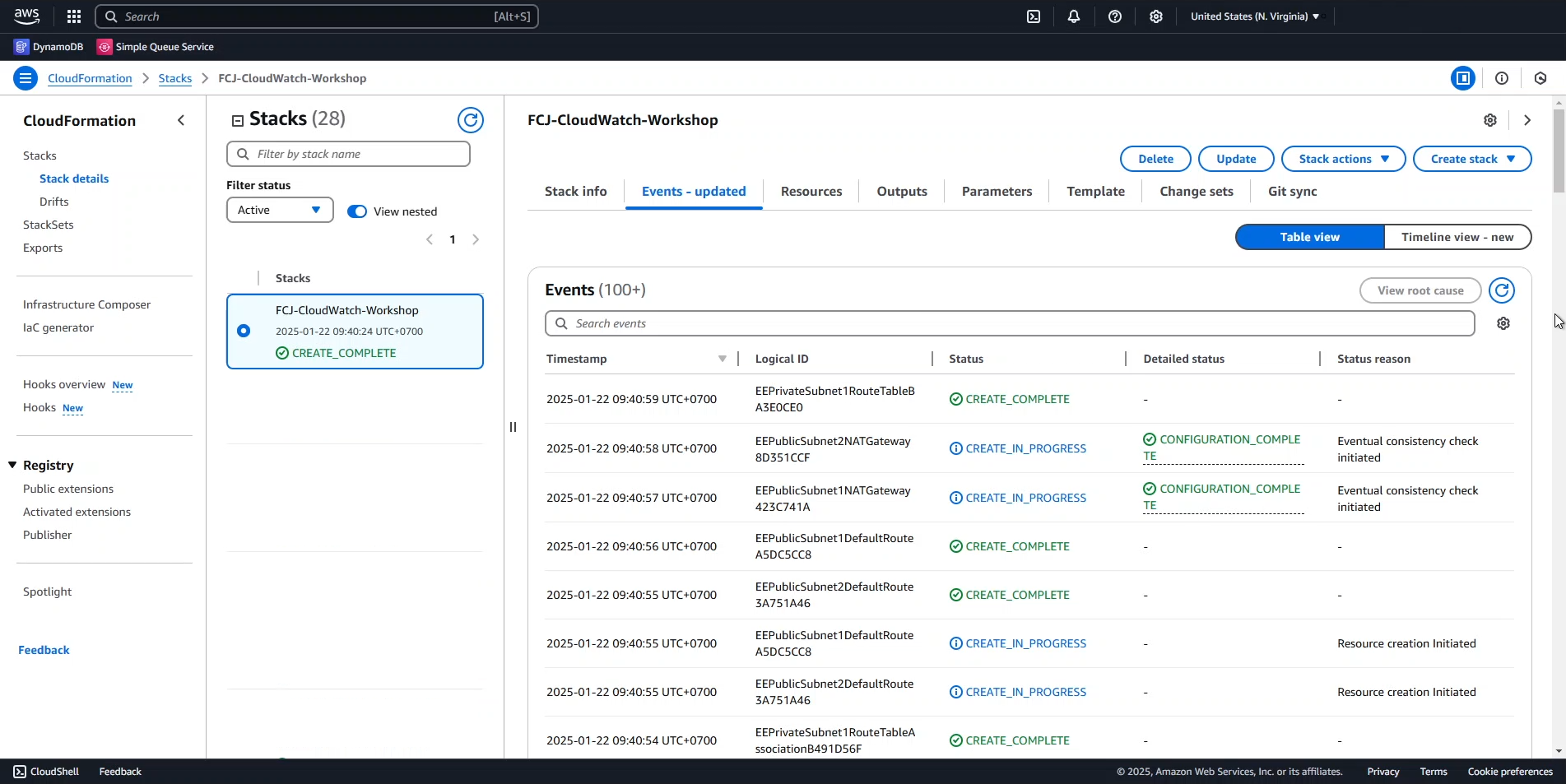This screenshot has width=1566, height=784.
Task: Open the Feedback link in sidebar
Action: pyautogui.click(x=44, y=650)
